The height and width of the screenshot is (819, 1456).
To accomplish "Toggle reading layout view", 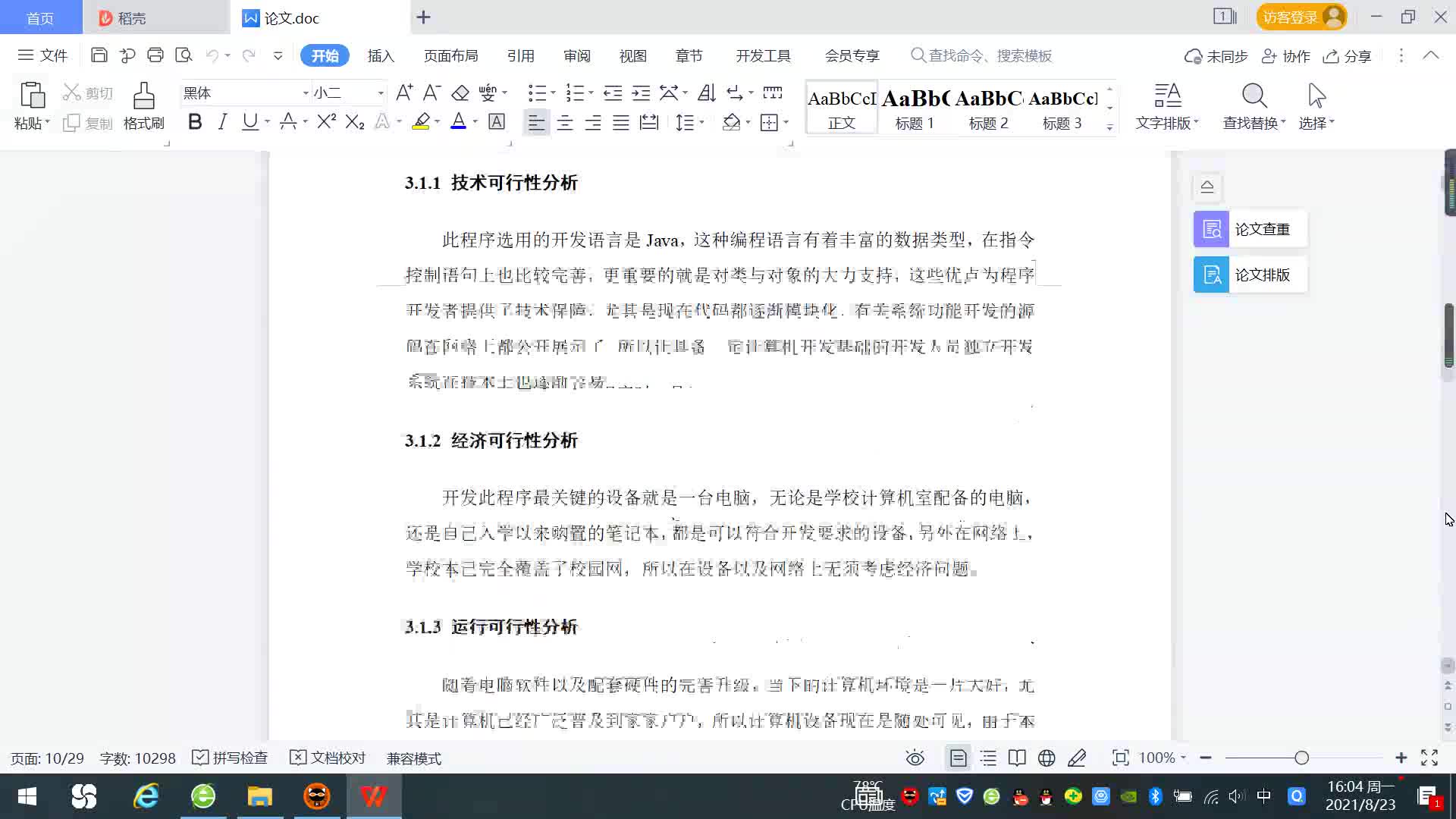I will [x=1017, y=758].
